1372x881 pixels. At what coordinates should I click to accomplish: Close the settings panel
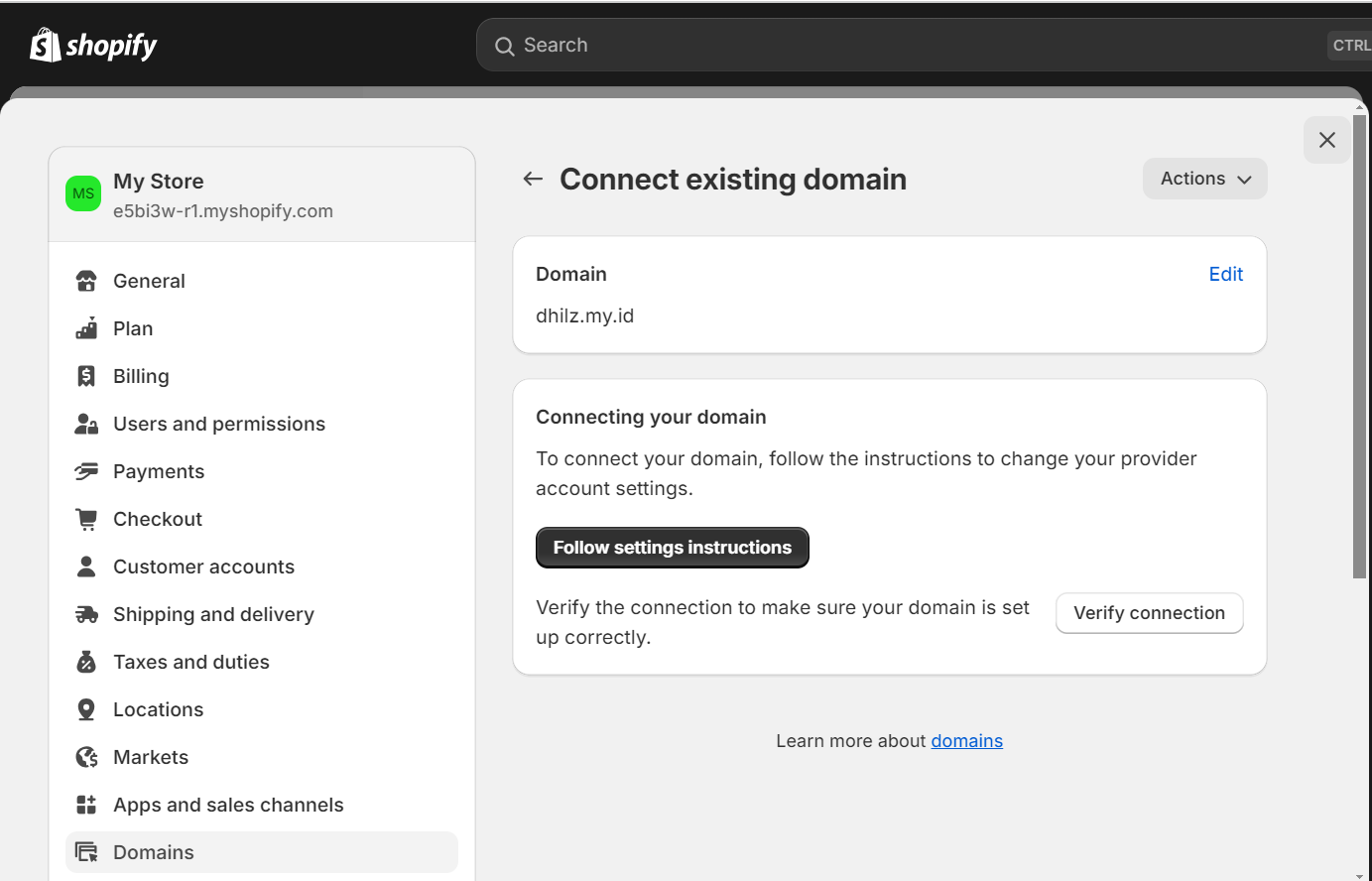(x=1327, y=140)
